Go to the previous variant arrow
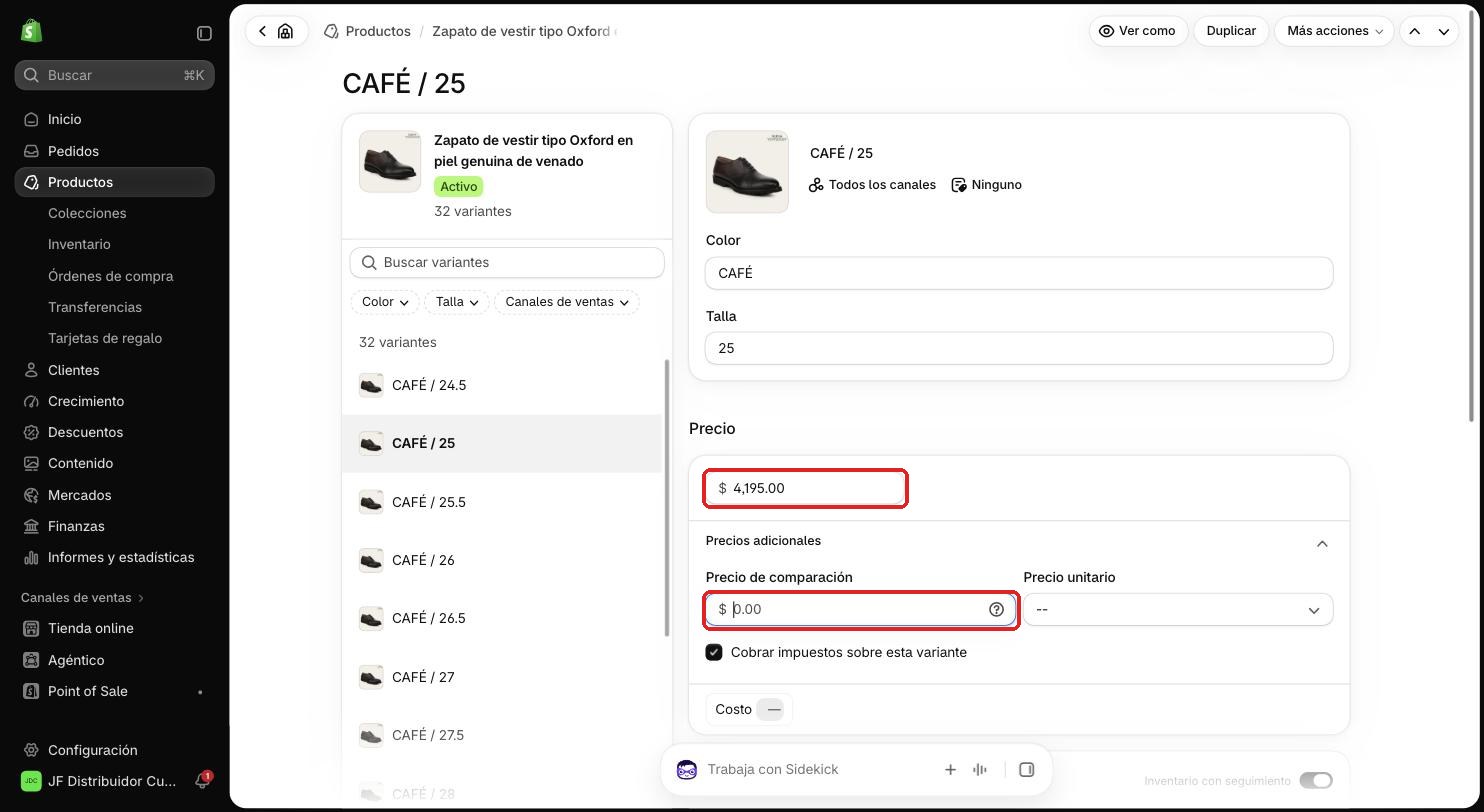1484x812 pixels. point(1415,31)
